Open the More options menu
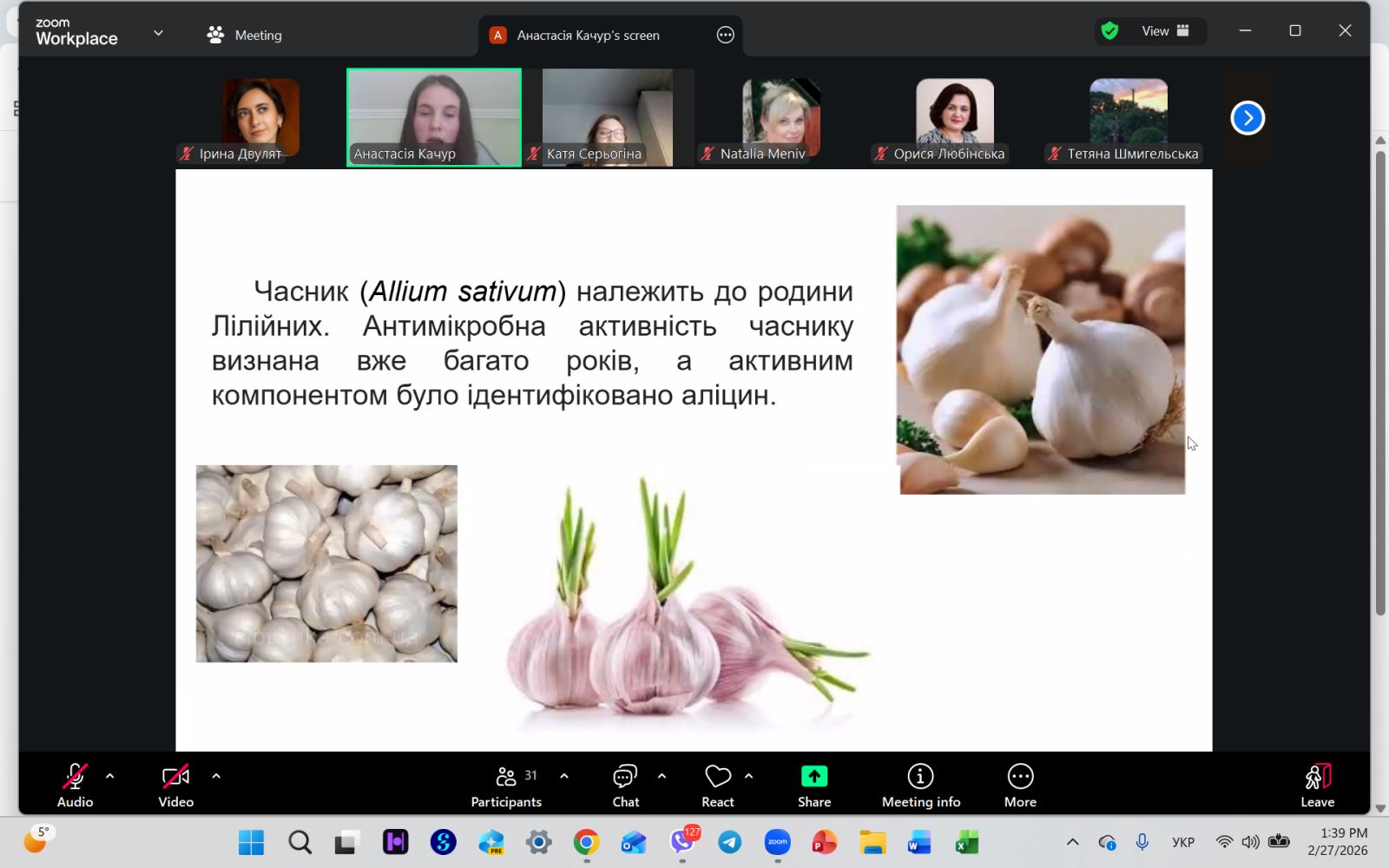The image size is (1389, 868). click(x=1020, y=786)
